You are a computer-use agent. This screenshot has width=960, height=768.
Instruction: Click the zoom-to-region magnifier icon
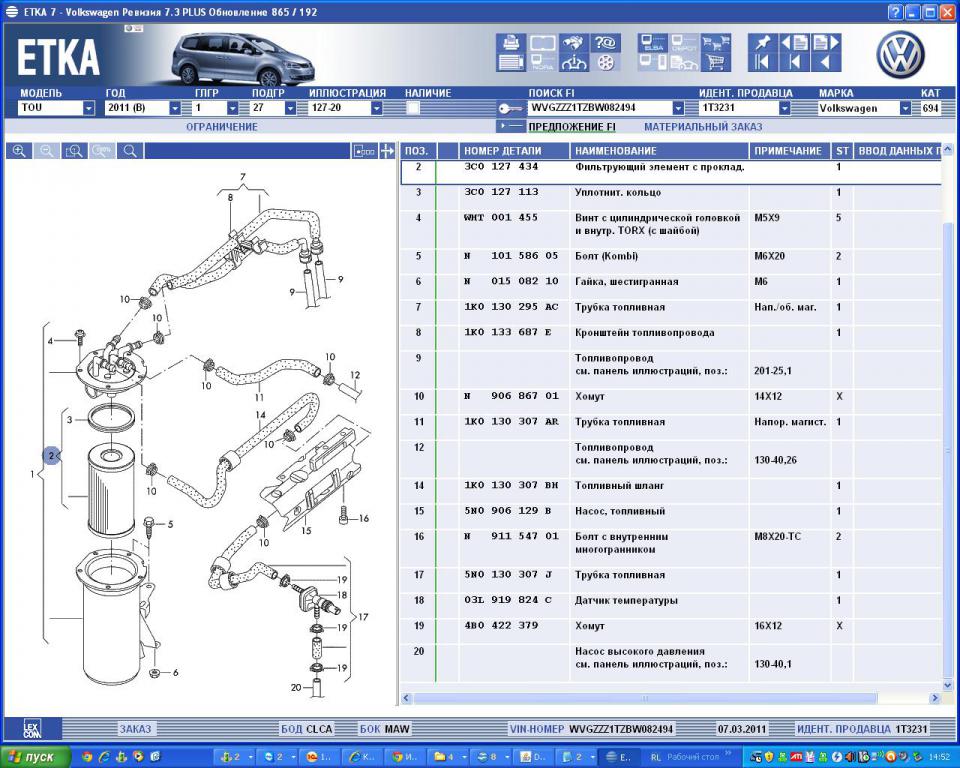pyautogui.click(x=74, y=151)
